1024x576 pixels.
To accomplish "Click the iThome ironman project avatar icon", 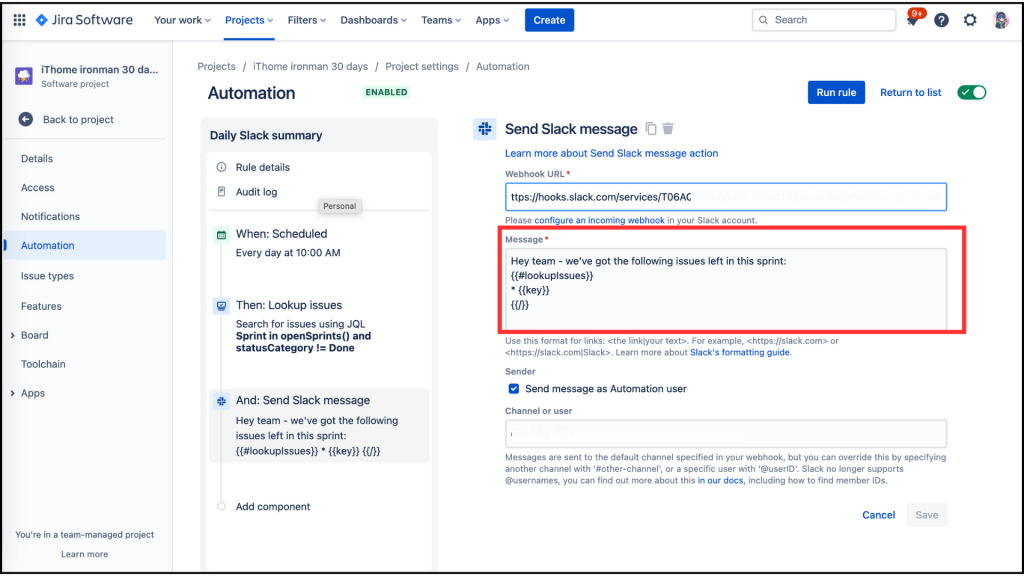I will coord(24,76).
